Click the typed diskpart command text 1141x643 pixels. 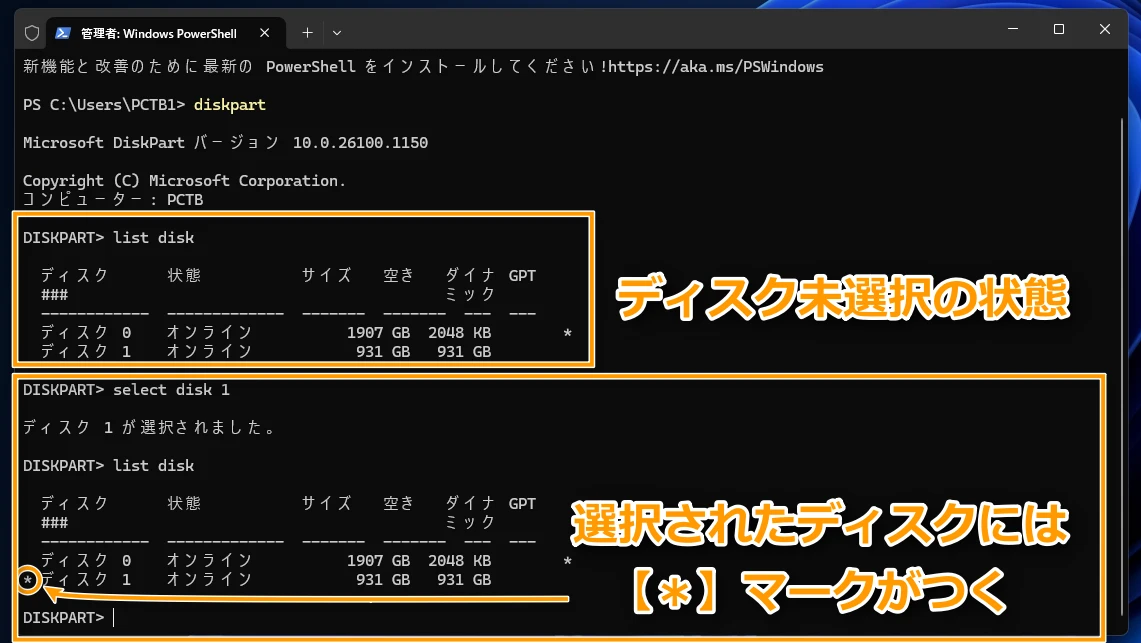230,105
